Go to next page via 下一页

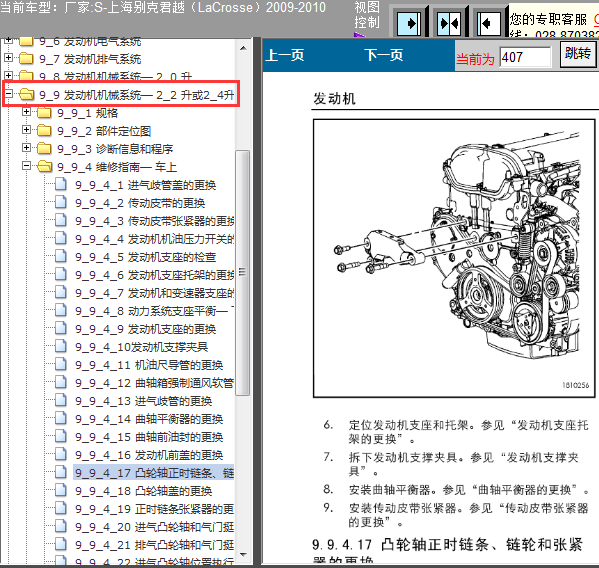384,55
